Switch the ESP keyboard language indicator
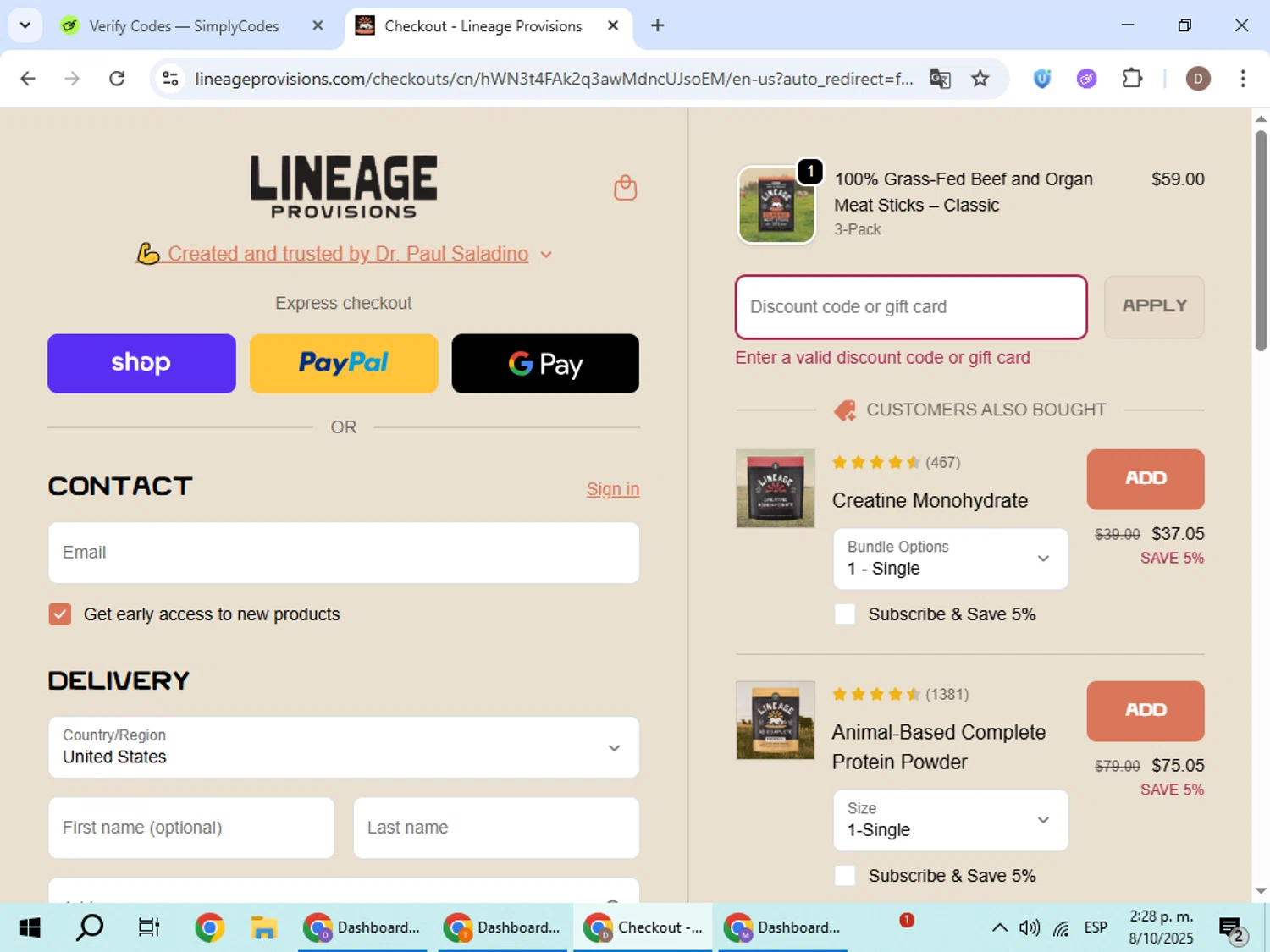Screen dimensions: 1270x952 coord(1096,927)
